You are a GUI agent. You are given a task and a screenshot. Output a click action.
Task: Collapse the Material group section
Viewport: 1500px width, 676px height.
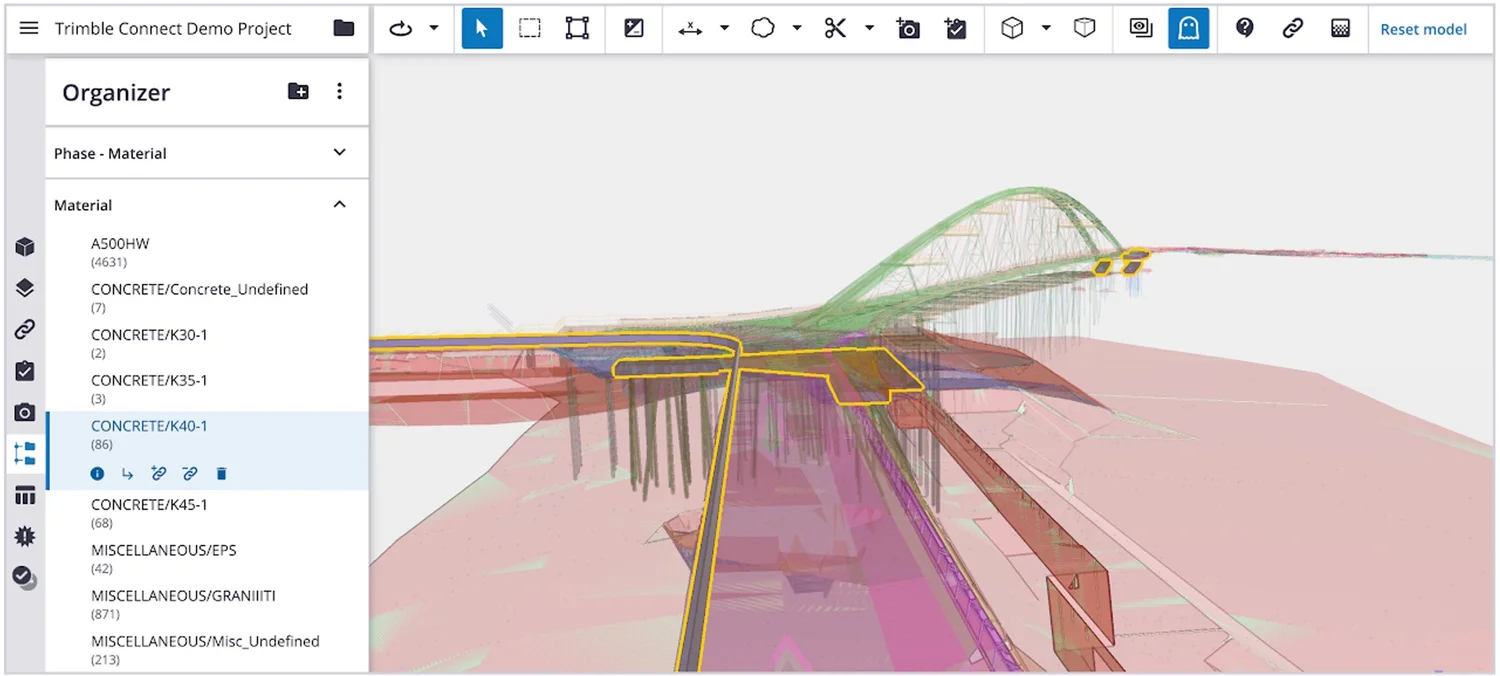tap(339, 204)
